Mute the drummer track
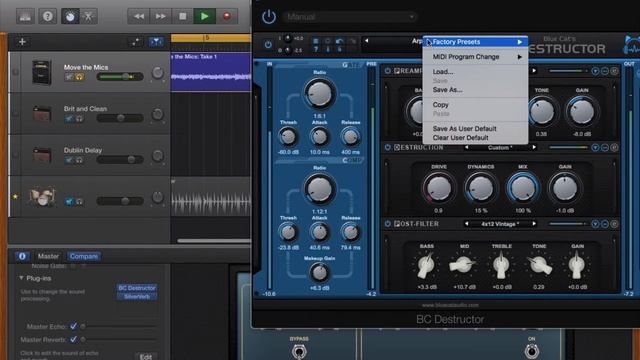 [x=69, y=201]
